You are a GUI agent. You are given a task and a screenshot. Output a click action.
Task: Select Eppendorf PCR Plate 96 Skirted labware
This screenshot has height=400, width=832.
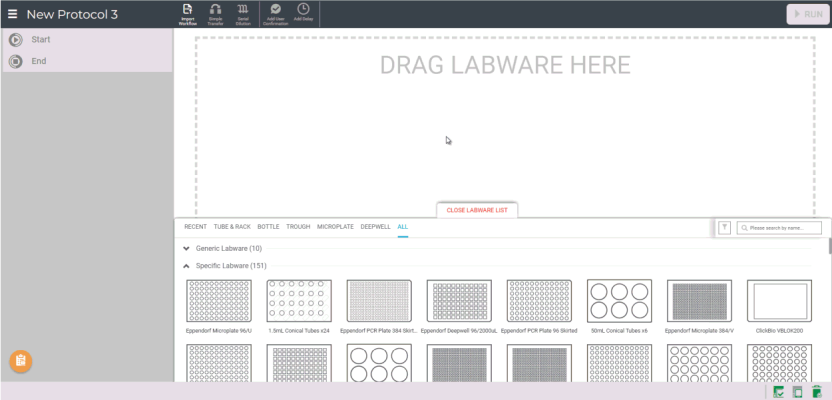(540, 301)
